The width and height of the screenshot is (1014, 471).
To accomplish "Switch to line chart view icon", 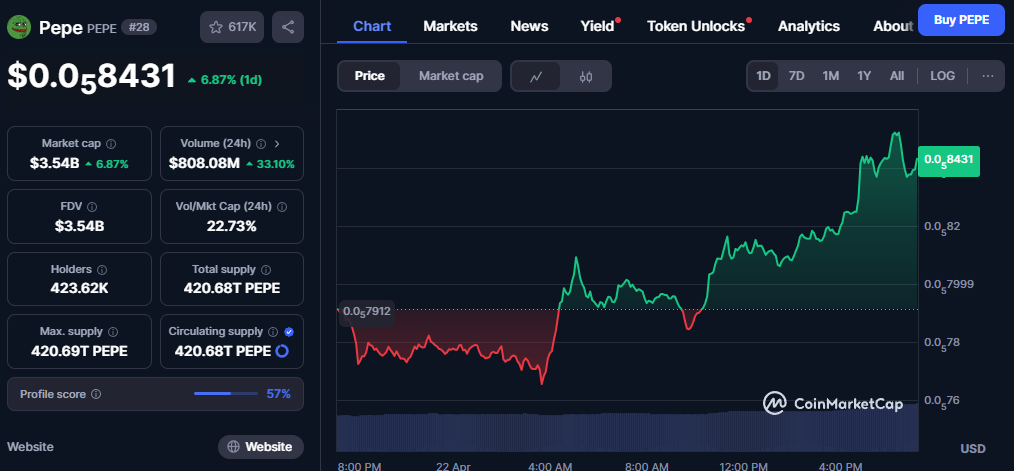I will click(536, 76).
